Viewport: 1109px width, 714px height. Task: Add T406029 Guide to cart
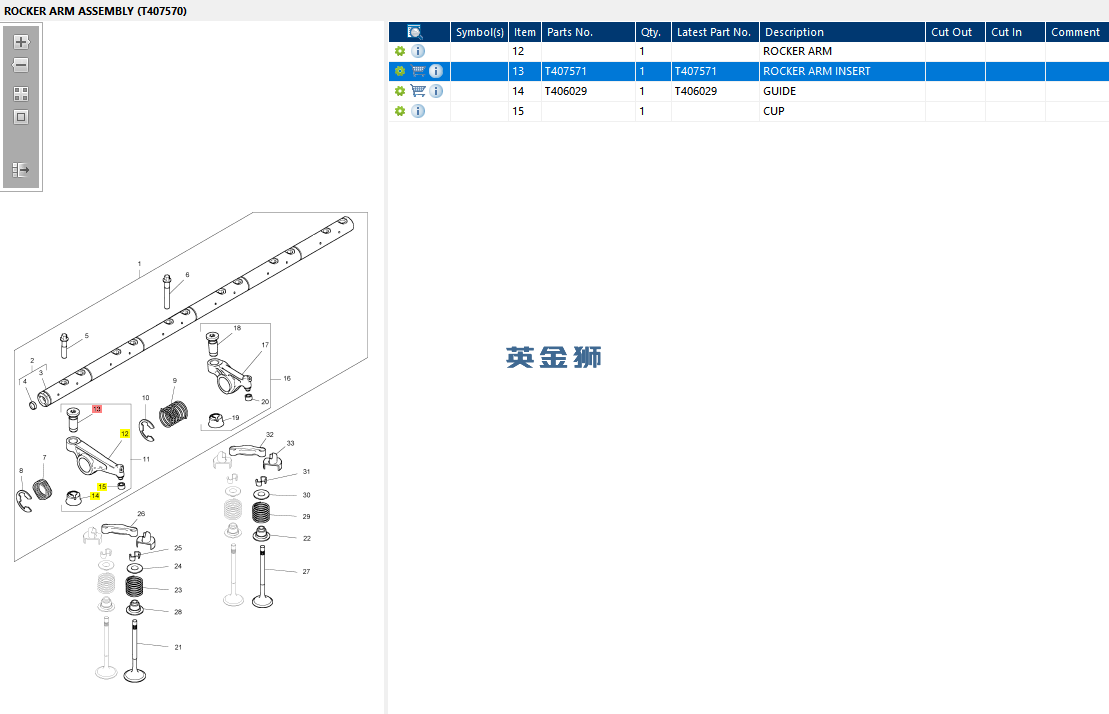click(418, 91)
